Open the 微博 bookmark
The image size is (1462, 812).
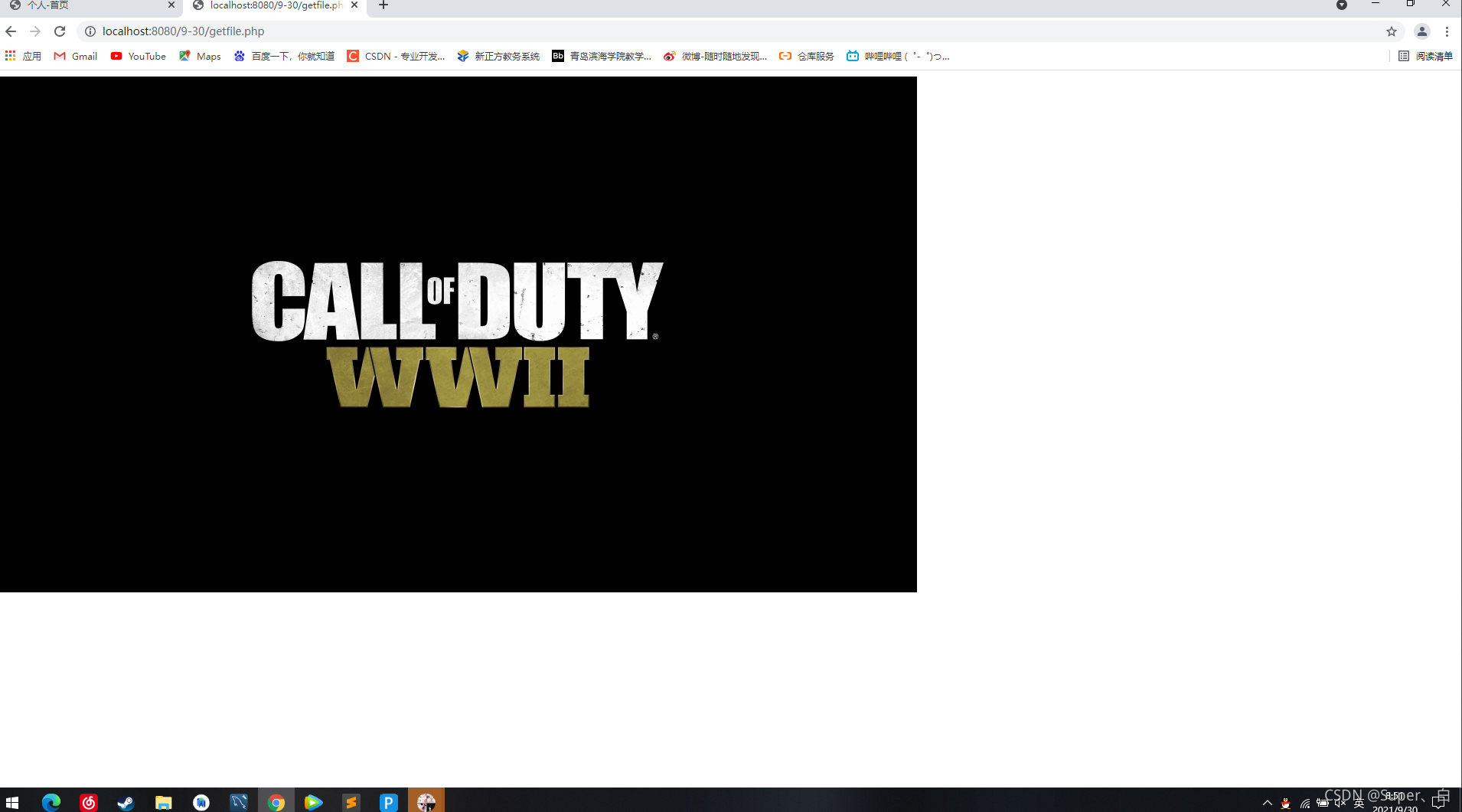[x=715, y=56]
